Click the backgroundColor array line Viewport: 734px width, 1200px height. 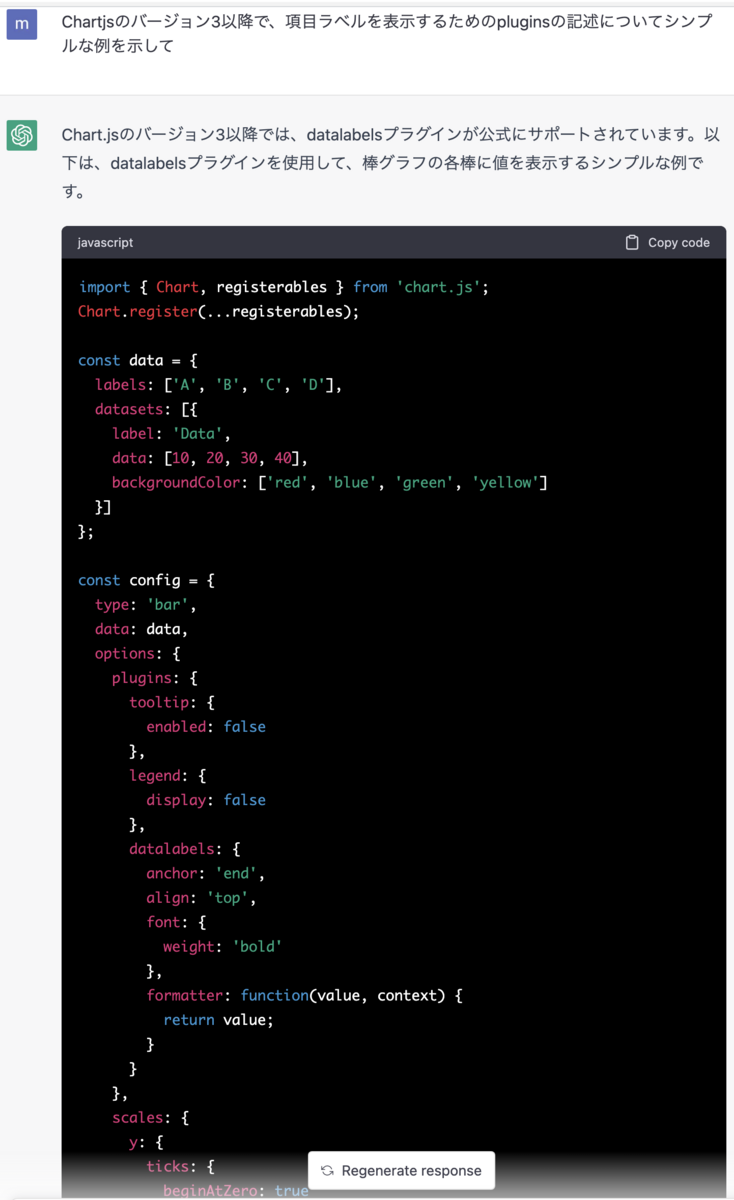point(330,482)
